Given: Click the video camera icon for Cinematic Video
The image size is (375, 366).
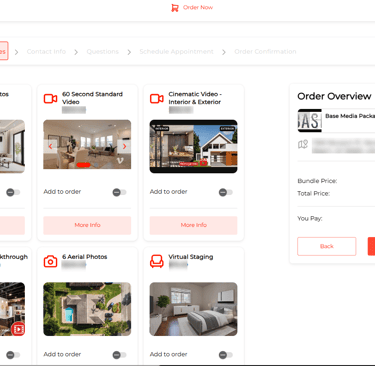Looking at the screenshot, I should [x=157, y=98].
